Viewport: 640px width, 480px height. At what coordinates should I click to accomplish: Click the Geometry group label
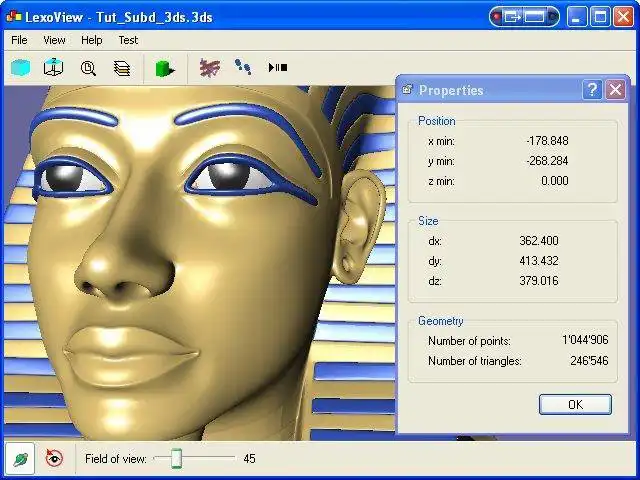[x=441, y=321]
